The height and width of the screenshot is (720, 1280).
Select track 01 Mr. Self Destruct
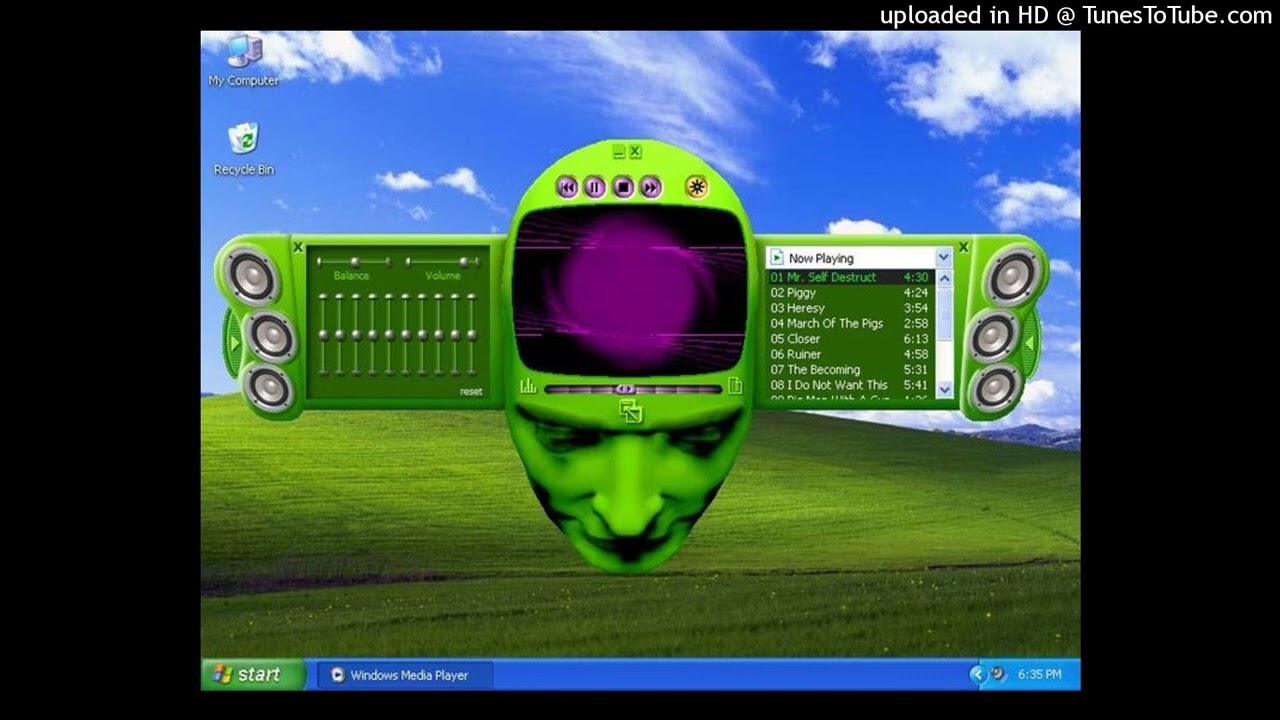pos(850,277)
